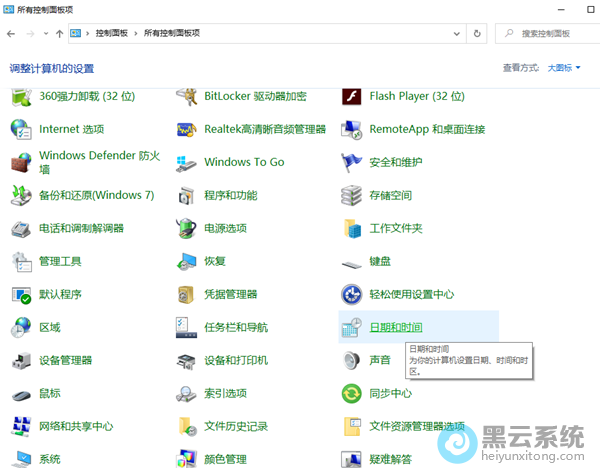The height and width of the screenshot is (468, 600).
Task: Open the Windows Defender 防火墙 icon
Action: click(22, 162)
